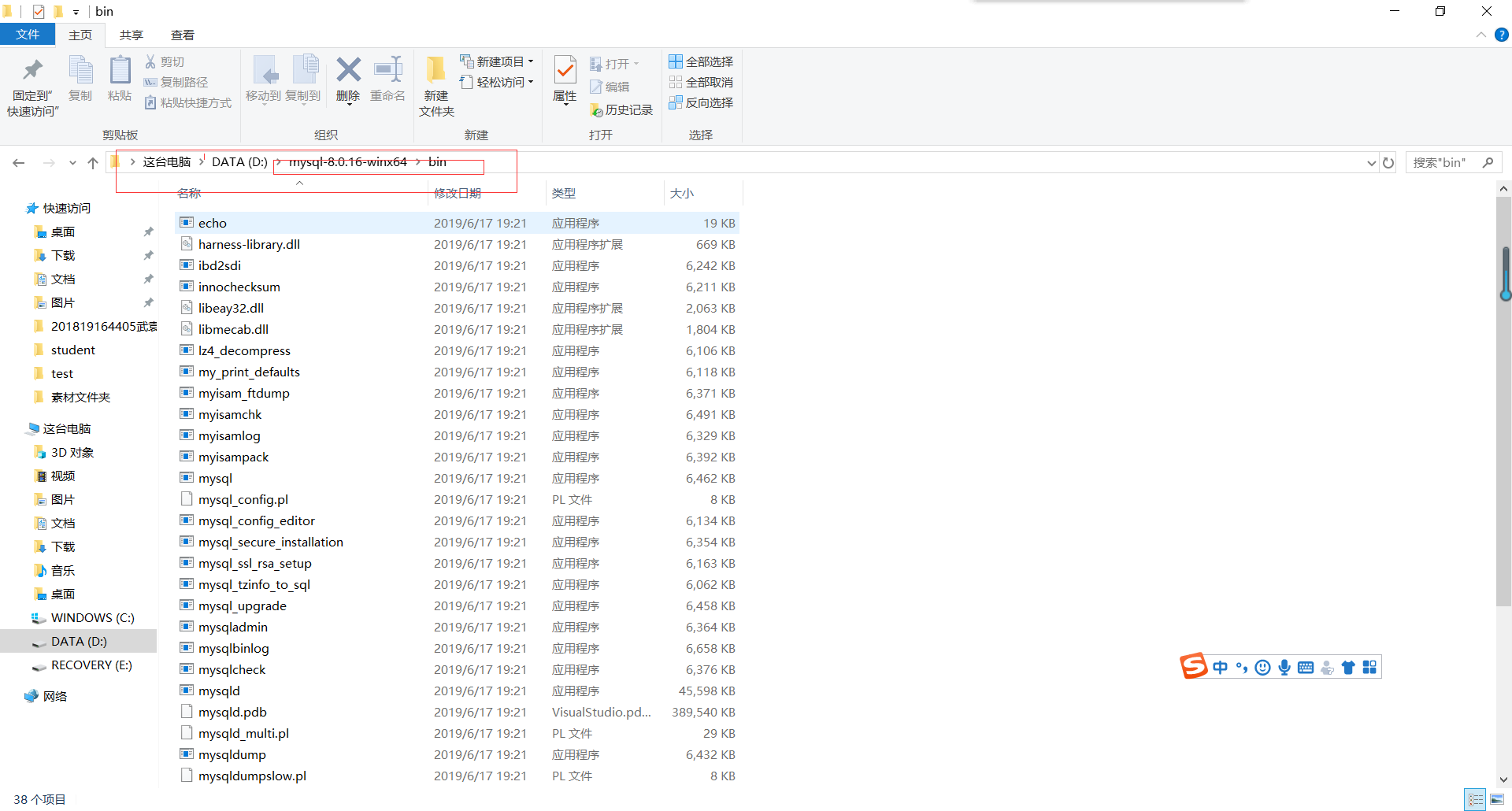This screenshot has width=1512, height=811.
Task: Open the Easy access dropdown
Action: point(497,82)
